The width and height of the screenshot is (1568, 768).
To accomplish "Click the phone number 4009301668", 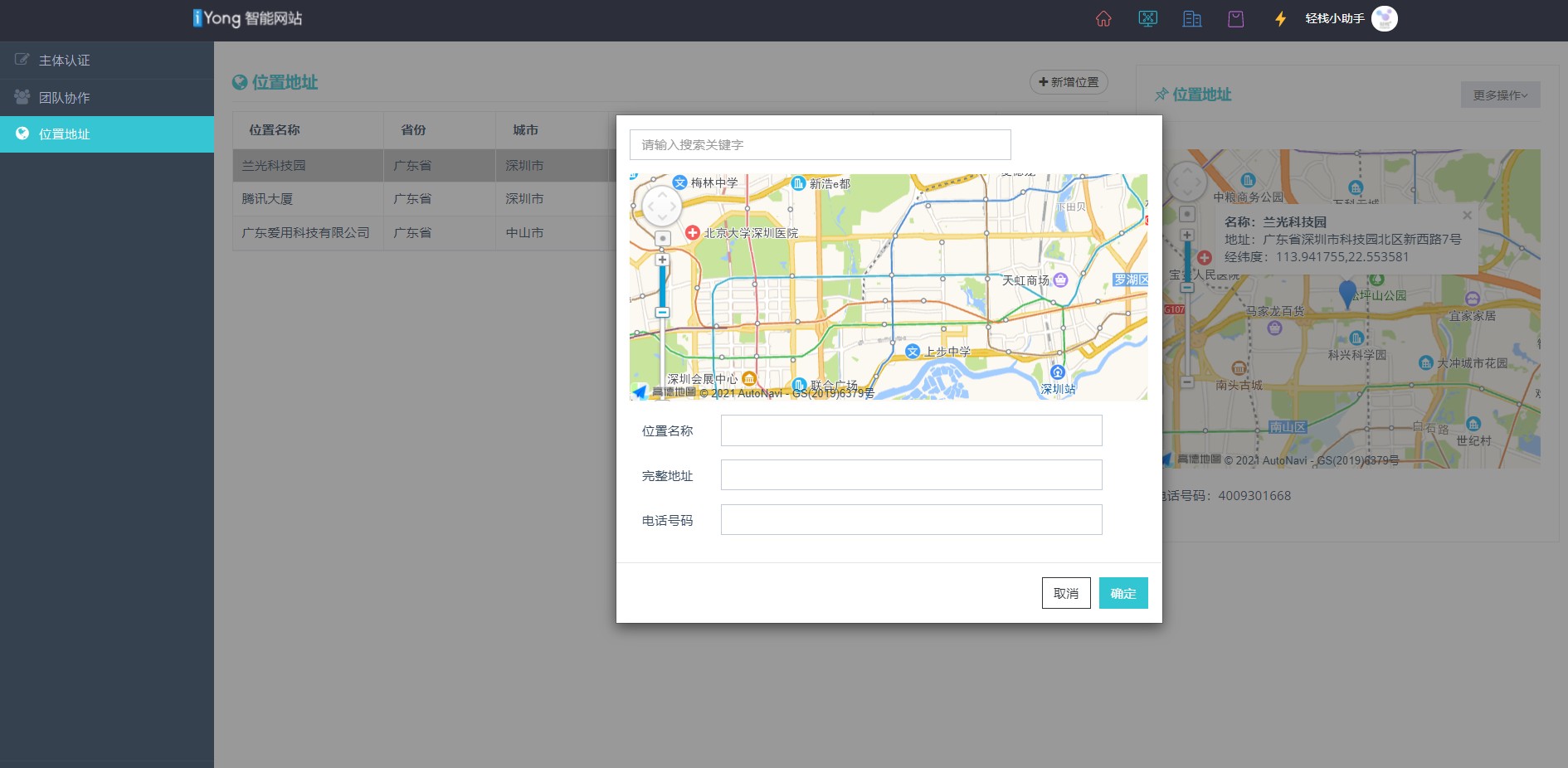I will click(1254, 496).
